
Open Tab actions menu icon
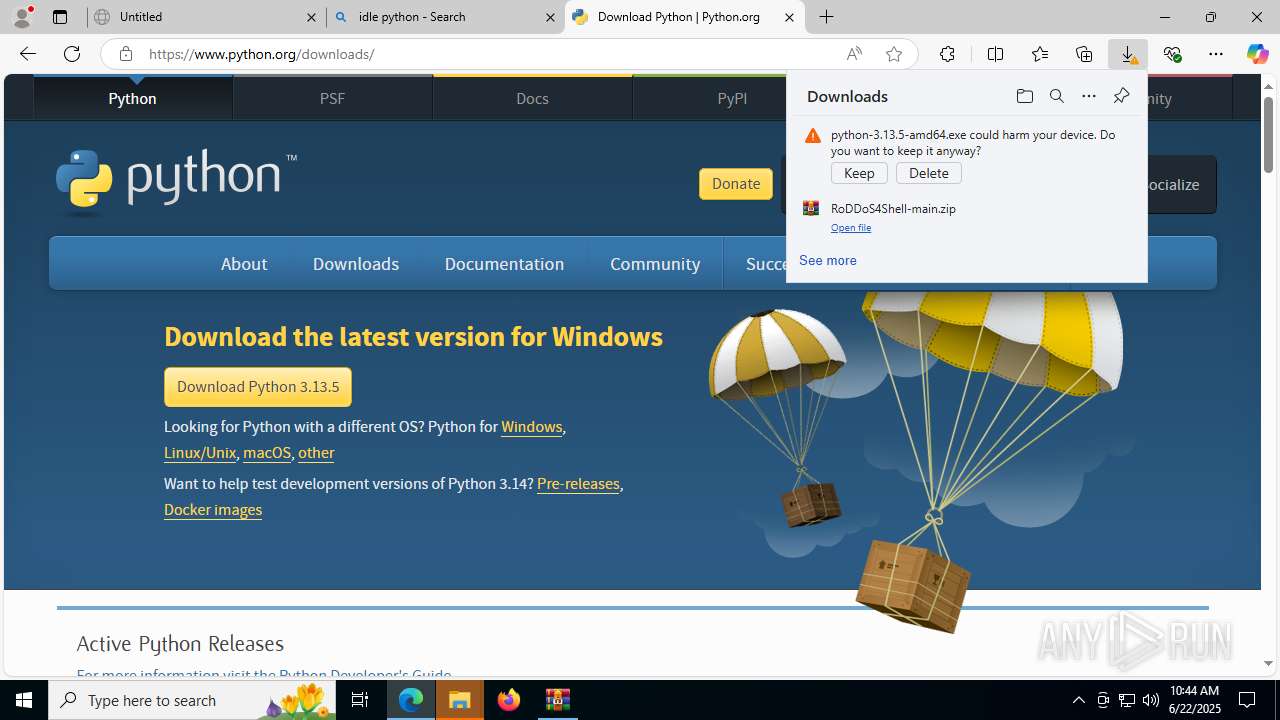[60, 17]
